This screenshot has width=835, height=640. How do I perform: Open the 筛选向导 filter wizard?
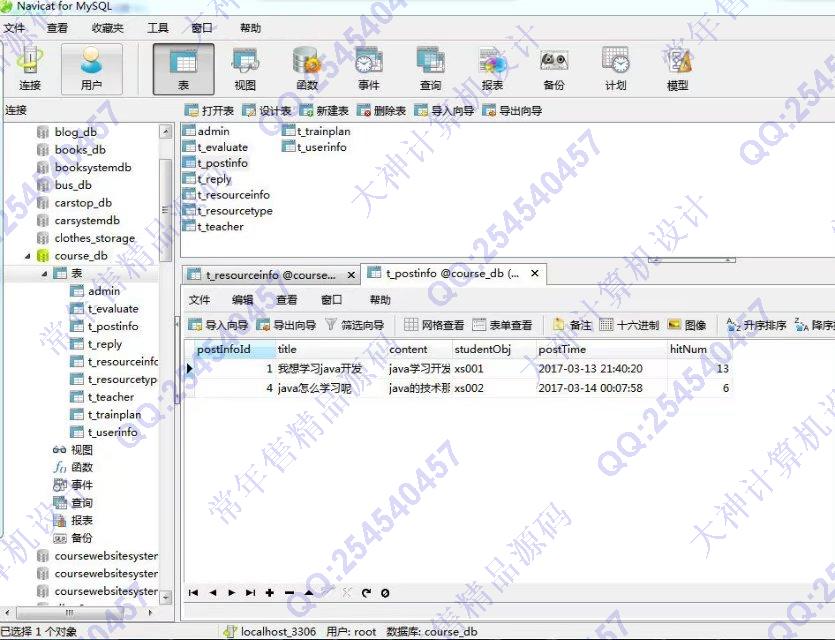click(x=355, y=325)
